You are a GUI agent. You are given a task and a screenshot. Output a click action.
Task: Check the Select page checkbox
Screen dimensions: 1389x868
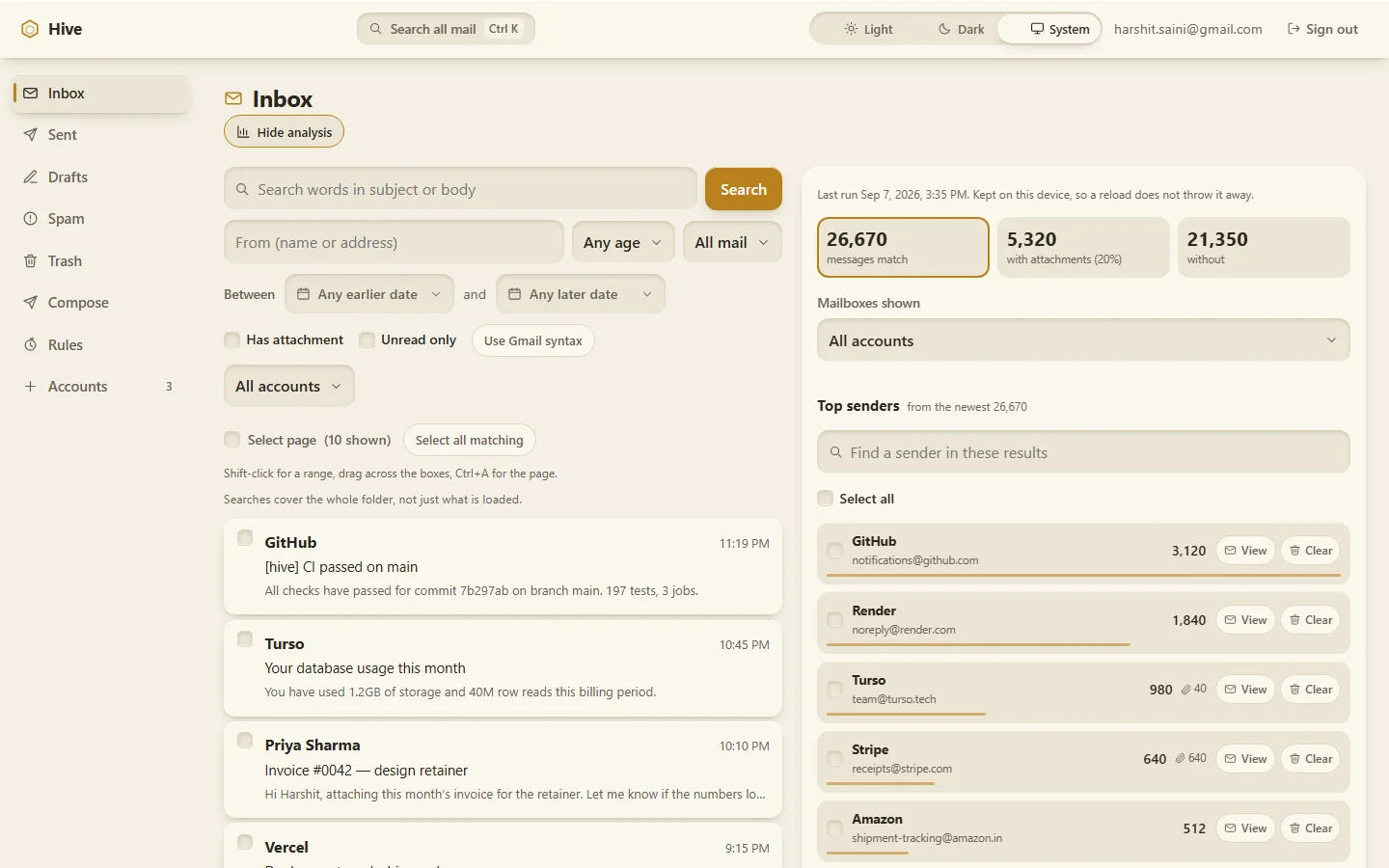[x=231, y=440]
